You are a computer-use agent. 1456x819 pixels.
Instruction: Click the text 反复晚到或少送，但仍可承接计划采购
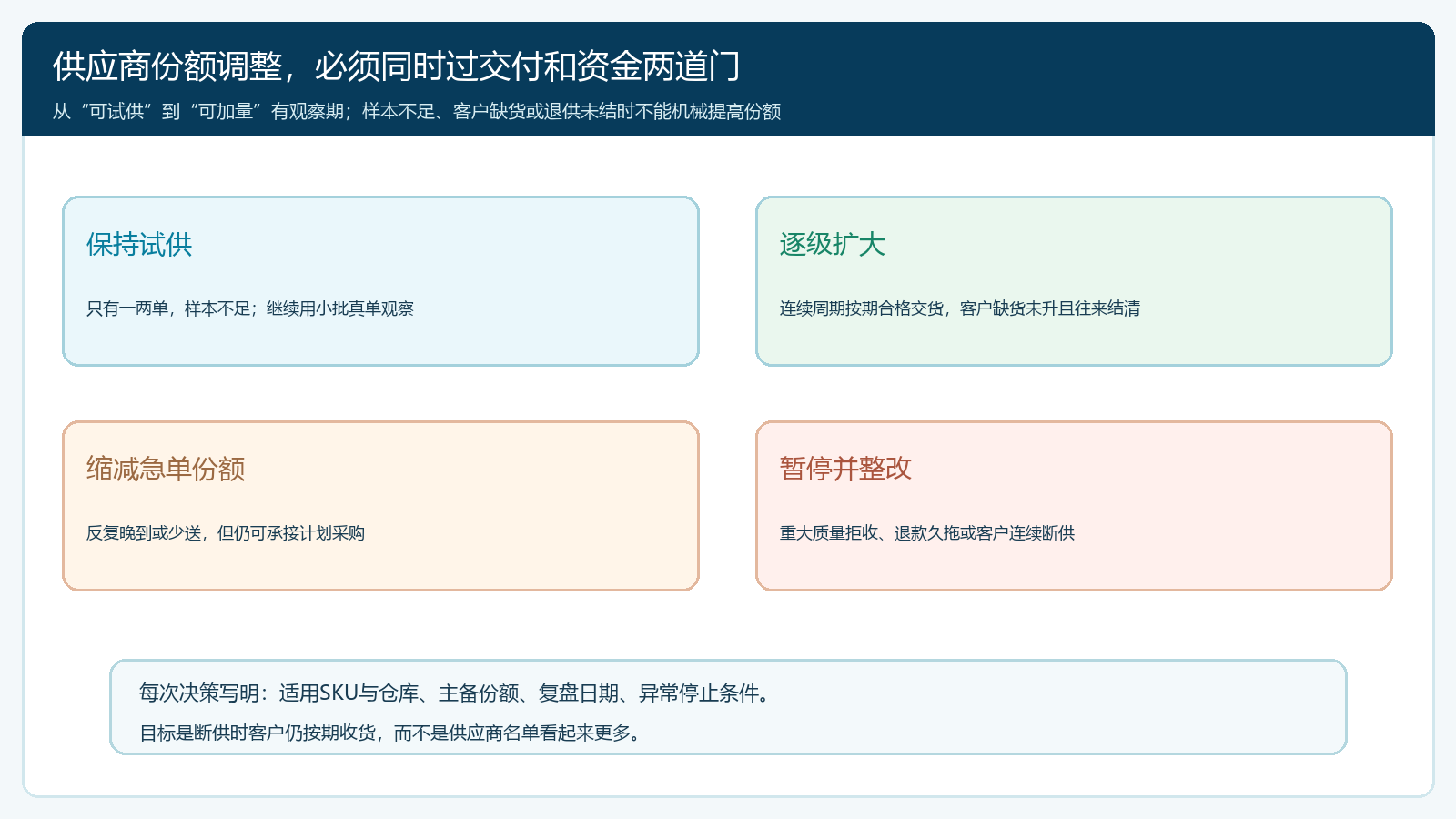[x=226, y=533]
